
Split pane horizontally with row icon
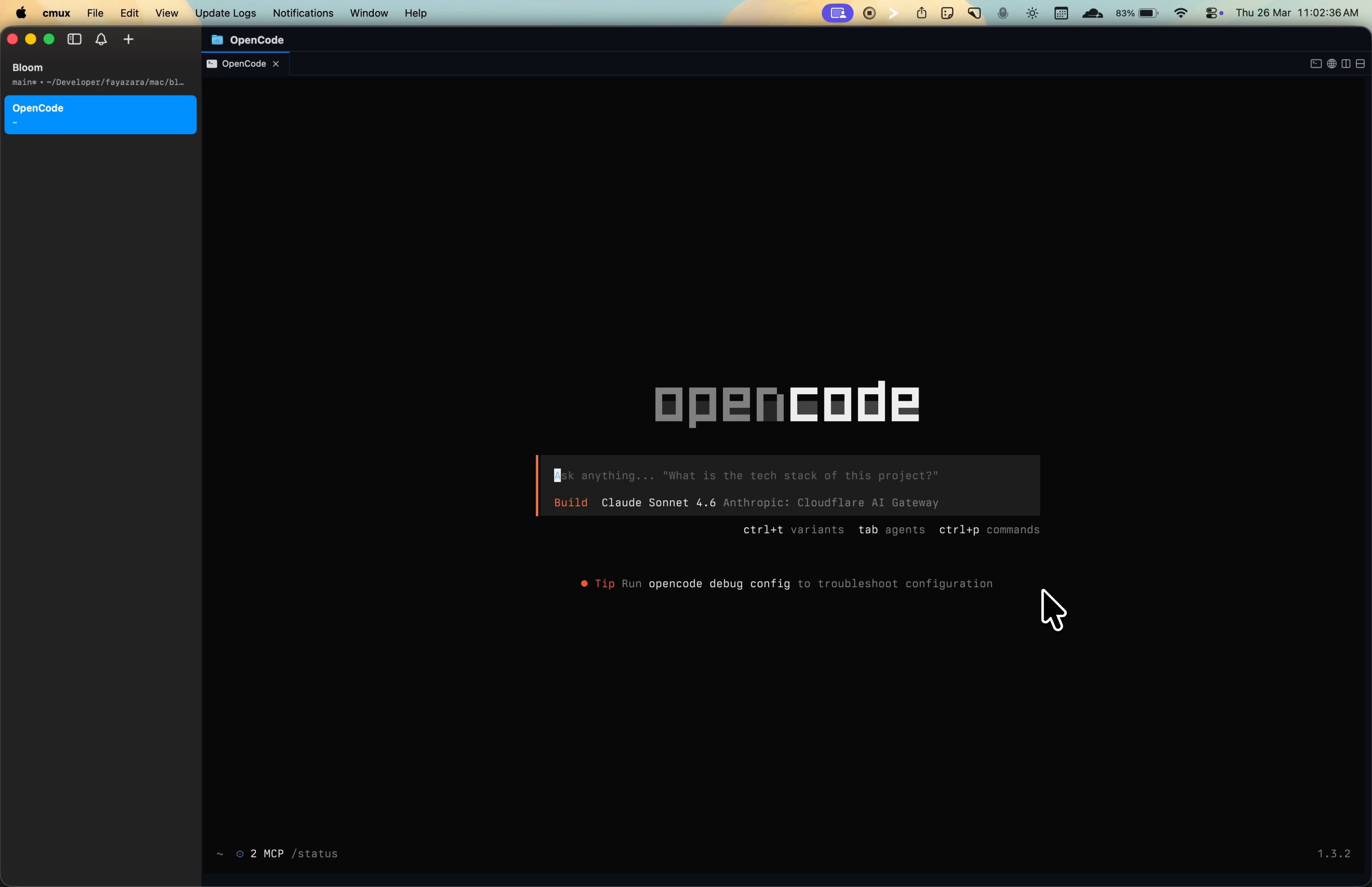tap(1360, 64)
